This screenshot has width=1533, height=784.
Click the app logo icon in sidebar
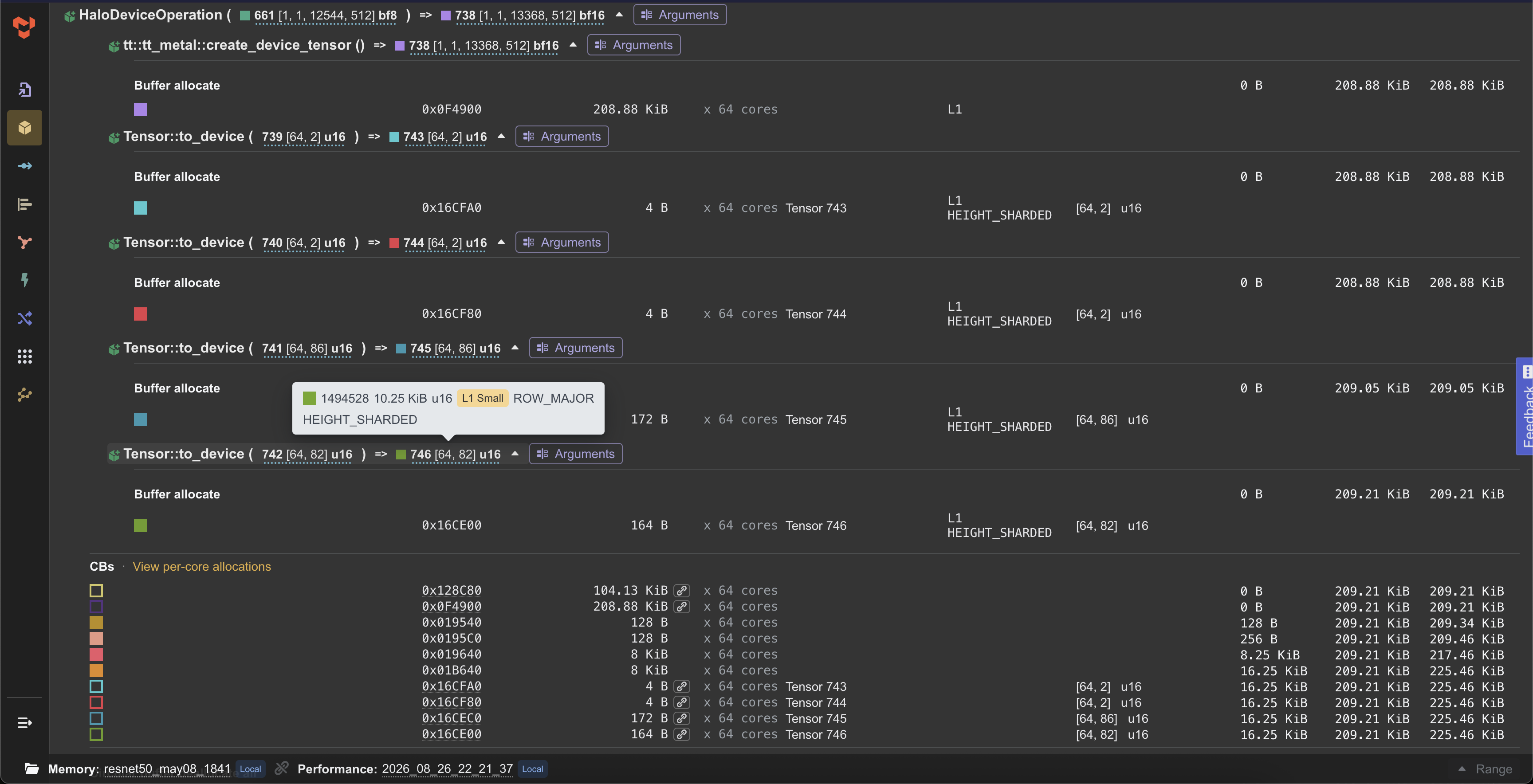24,27
